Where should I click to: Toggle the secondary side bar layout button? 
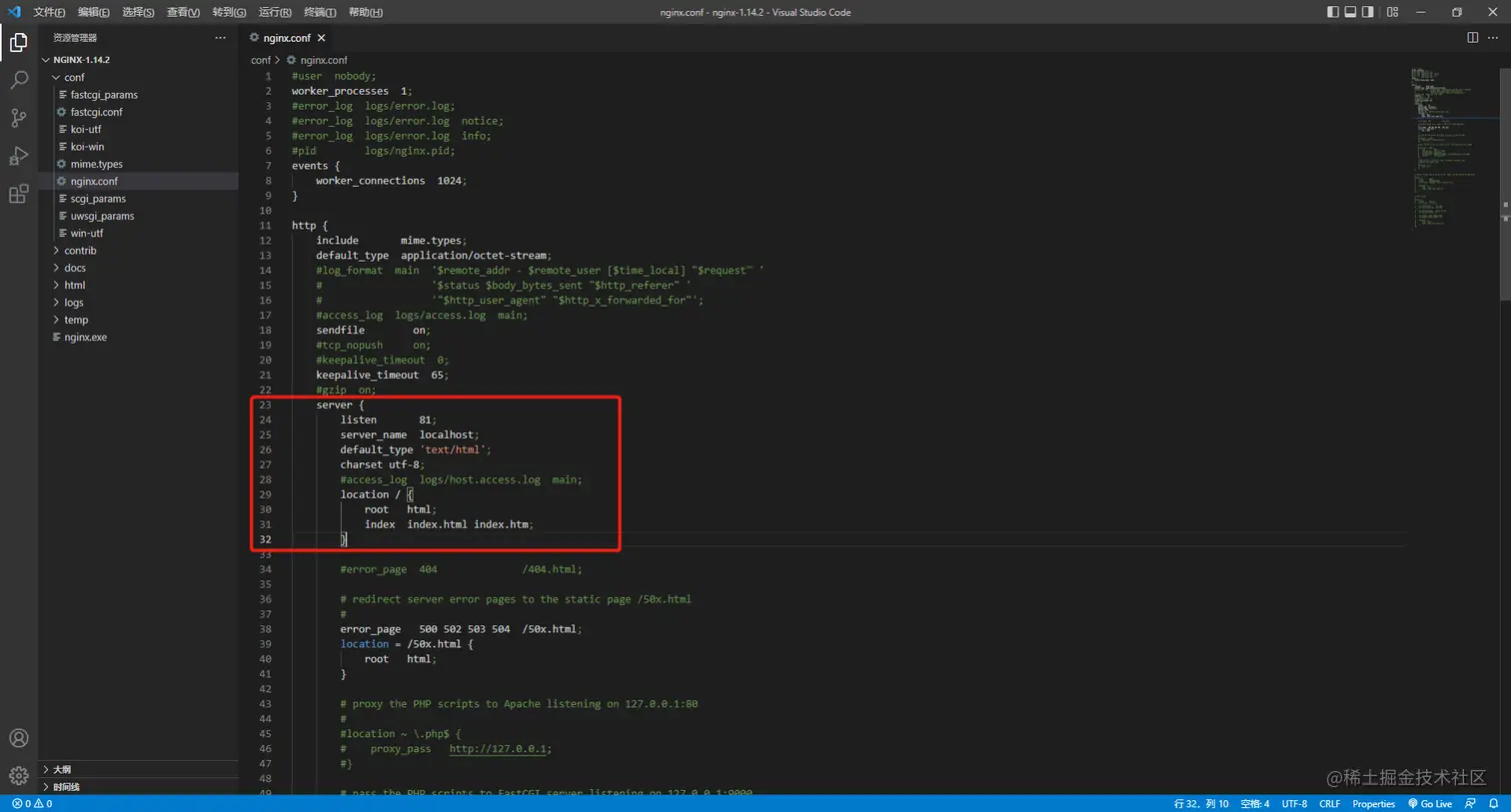1367,12
